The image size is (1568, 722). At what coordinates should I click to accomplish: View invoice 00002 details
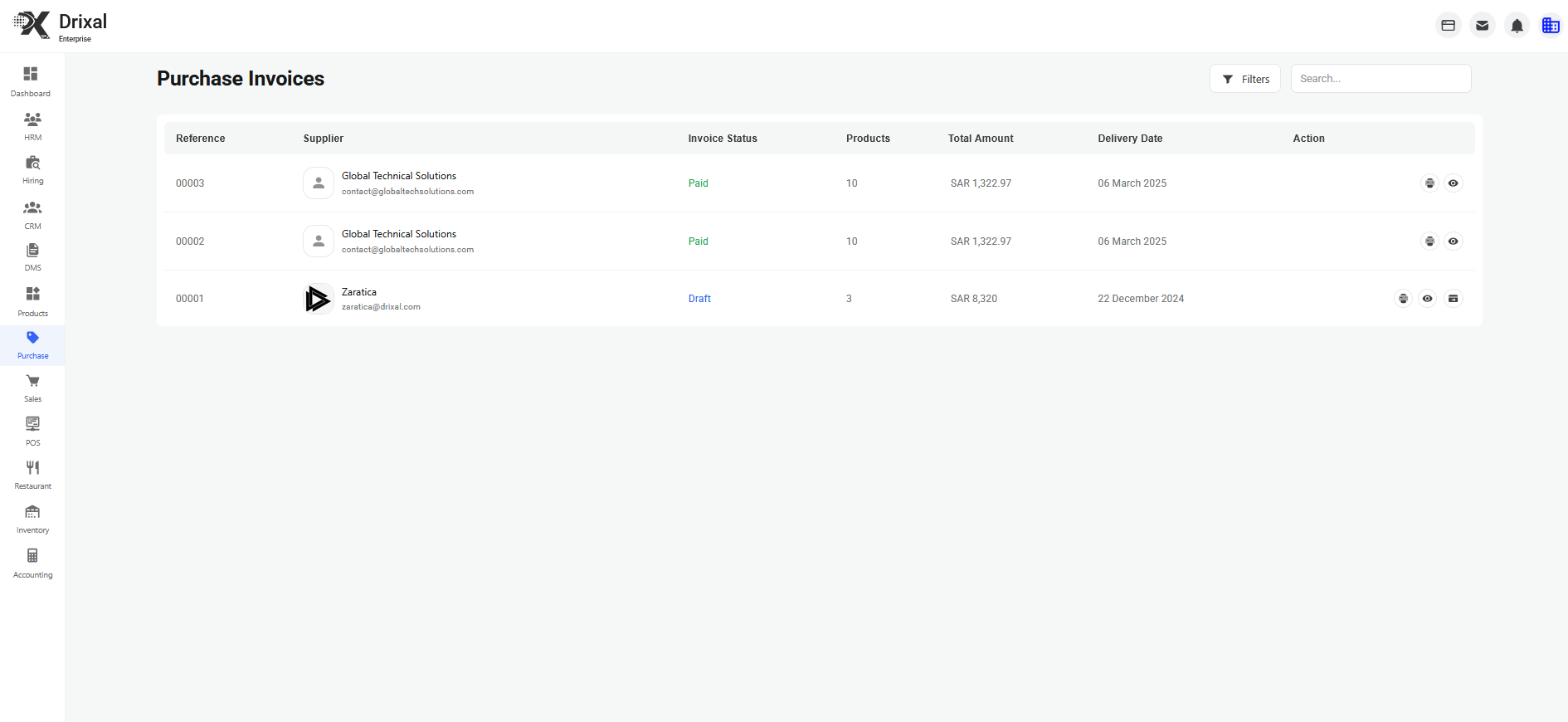tap(1453, 241)
